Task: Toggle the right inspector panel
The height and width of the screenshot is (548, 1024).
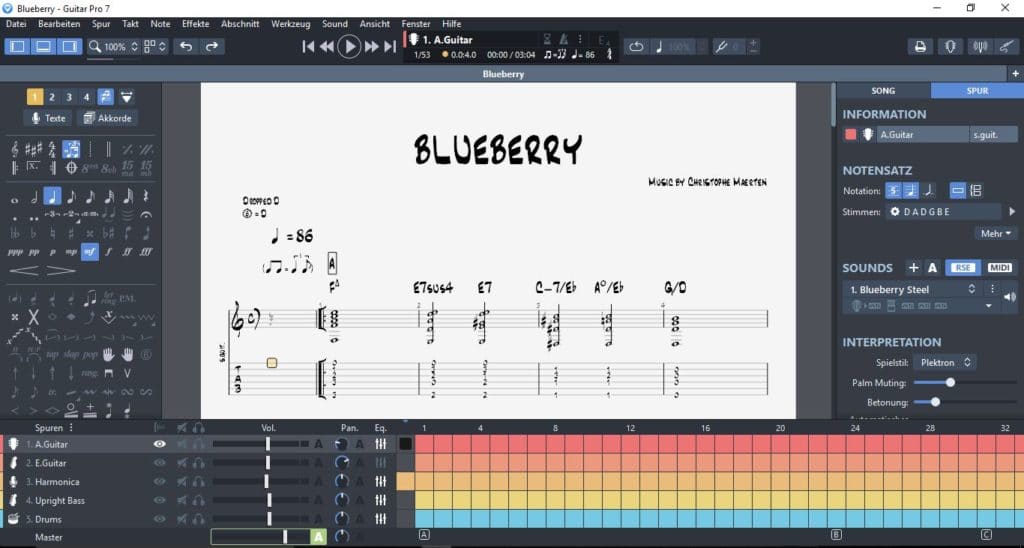Action: [x=69, y=46]
